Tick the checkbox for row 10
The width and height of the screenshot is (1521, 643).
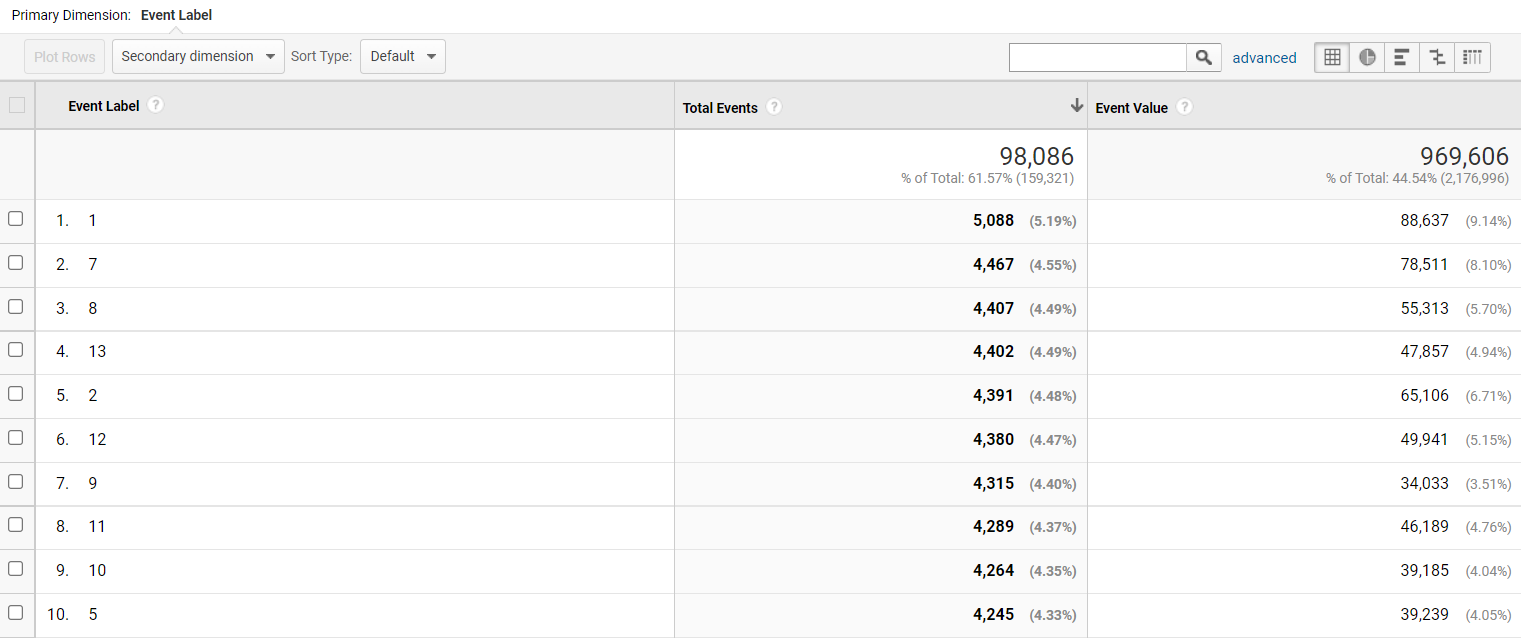(16, 612)
